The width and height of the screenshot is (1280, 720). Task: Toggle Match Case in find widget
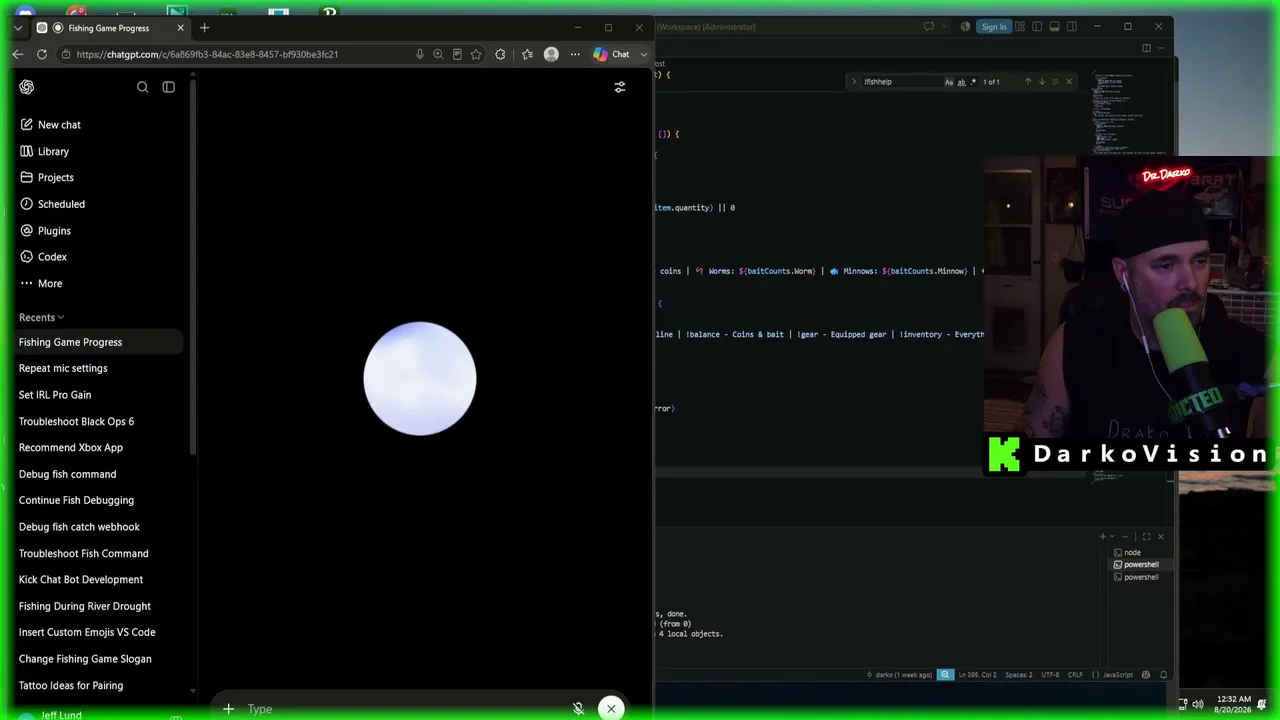[x=949, y=82]
